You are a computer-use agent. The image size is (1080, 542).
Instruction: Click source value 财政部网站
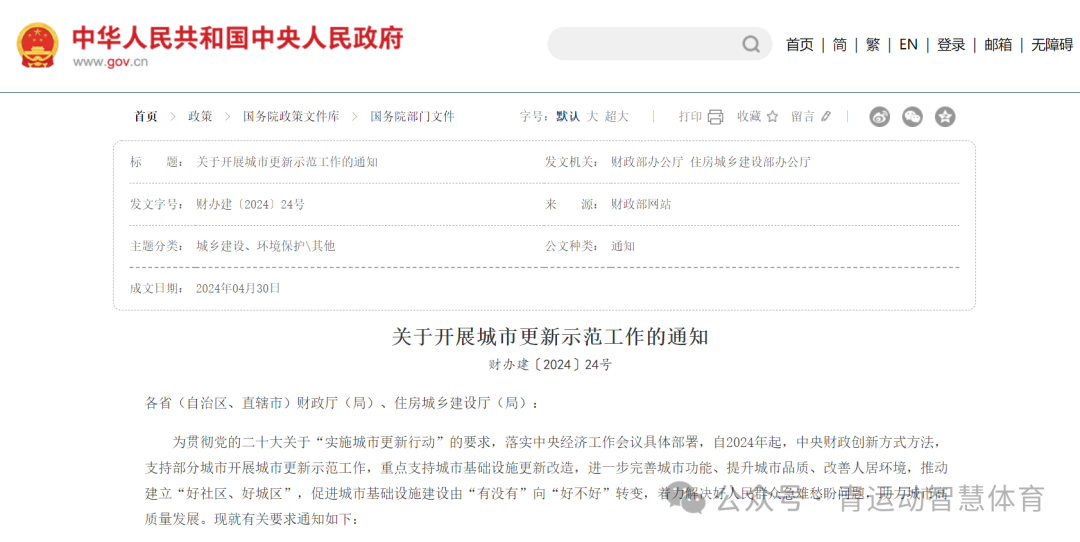[641, 205]
